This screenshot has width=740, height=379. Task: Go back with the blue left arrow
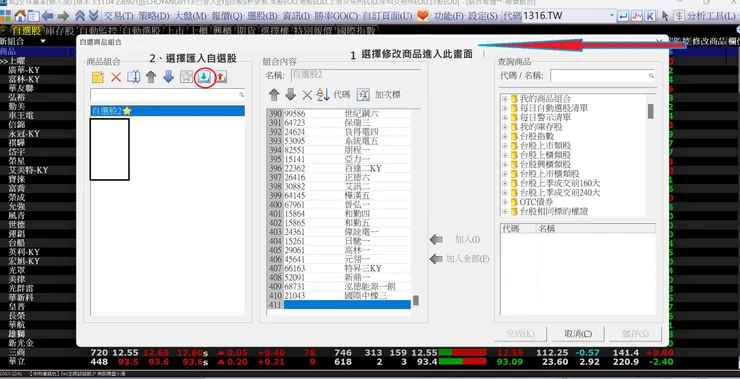(48, 16)
